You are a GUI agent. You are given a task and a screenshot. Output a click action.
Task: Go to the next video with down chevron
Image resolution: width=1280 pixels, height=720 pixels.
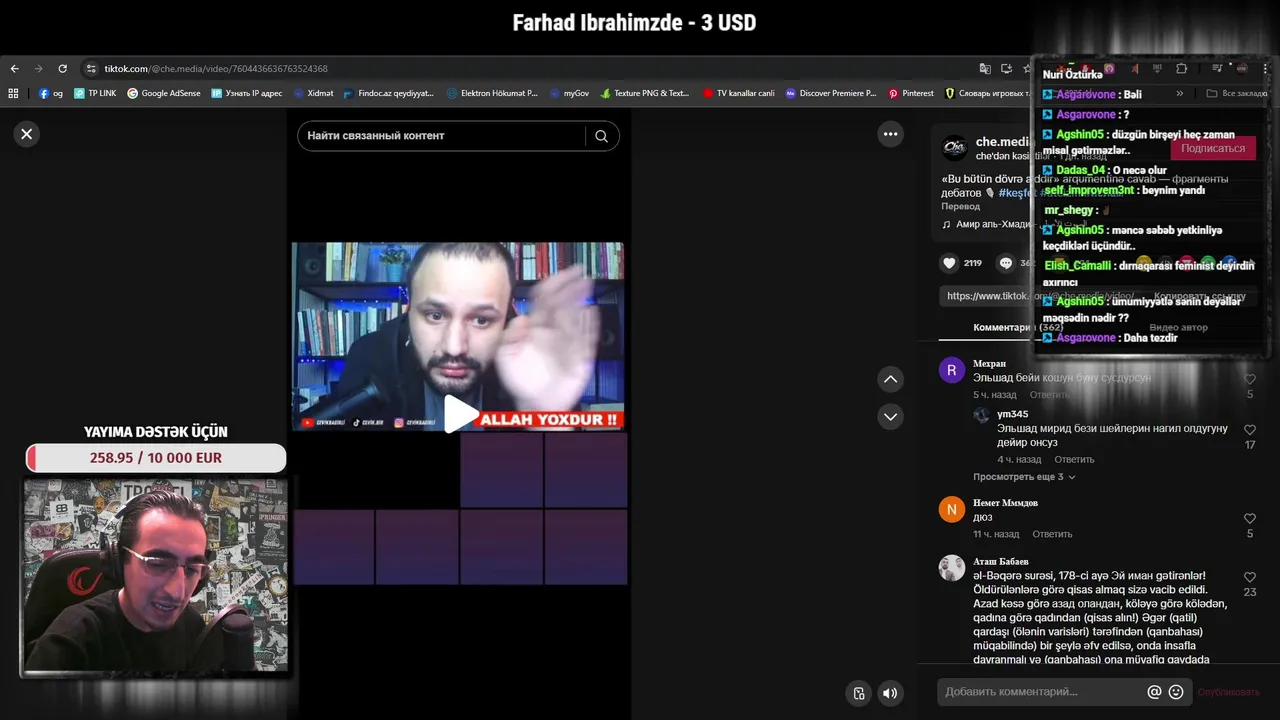pos(890,416)
